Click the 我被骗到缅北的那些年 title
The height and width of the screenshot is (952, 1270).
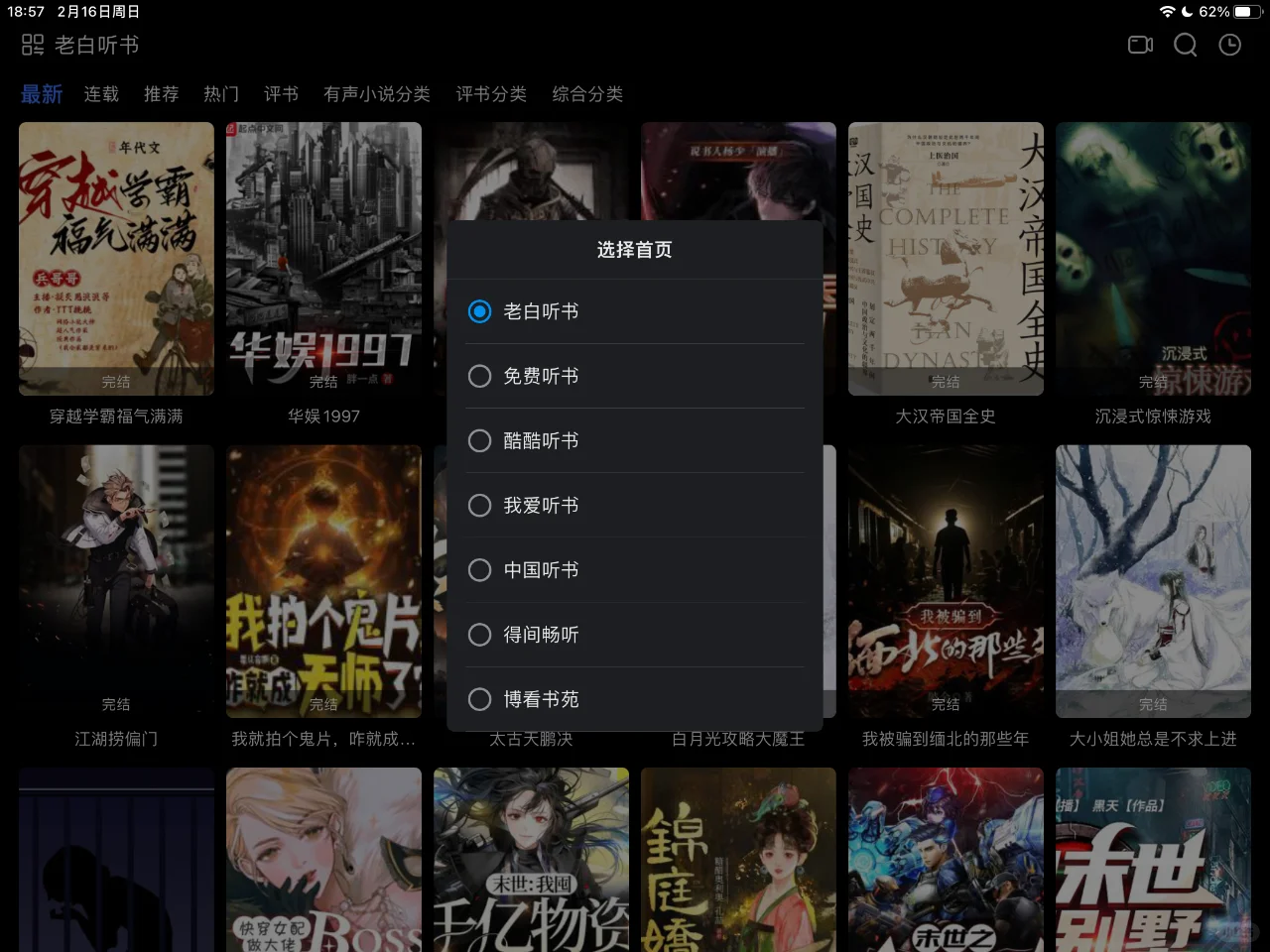pyautogui.click(x=946, y=739)
